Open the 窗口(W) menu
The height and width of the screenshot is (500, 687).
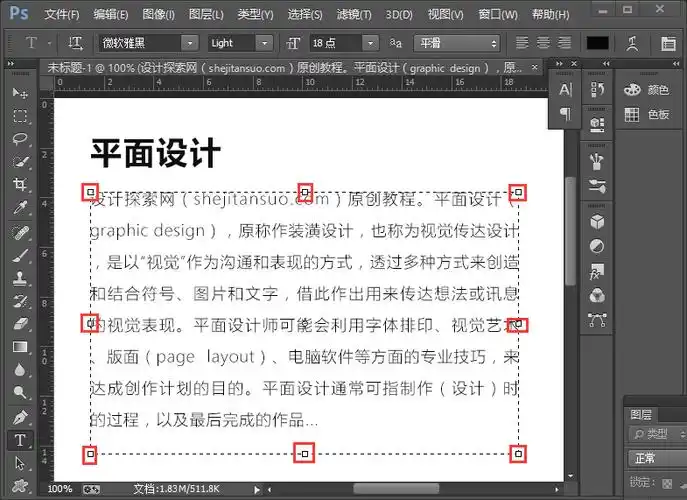498,14
